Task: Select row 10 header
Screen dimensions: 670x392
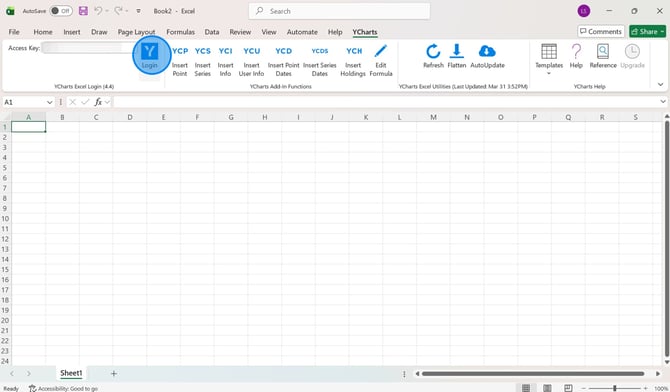Action: coord(5,218)
